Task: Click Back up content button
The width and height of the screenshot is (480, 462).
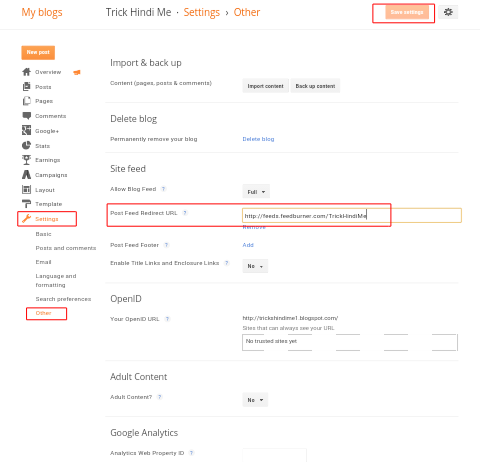Action: 315,86
